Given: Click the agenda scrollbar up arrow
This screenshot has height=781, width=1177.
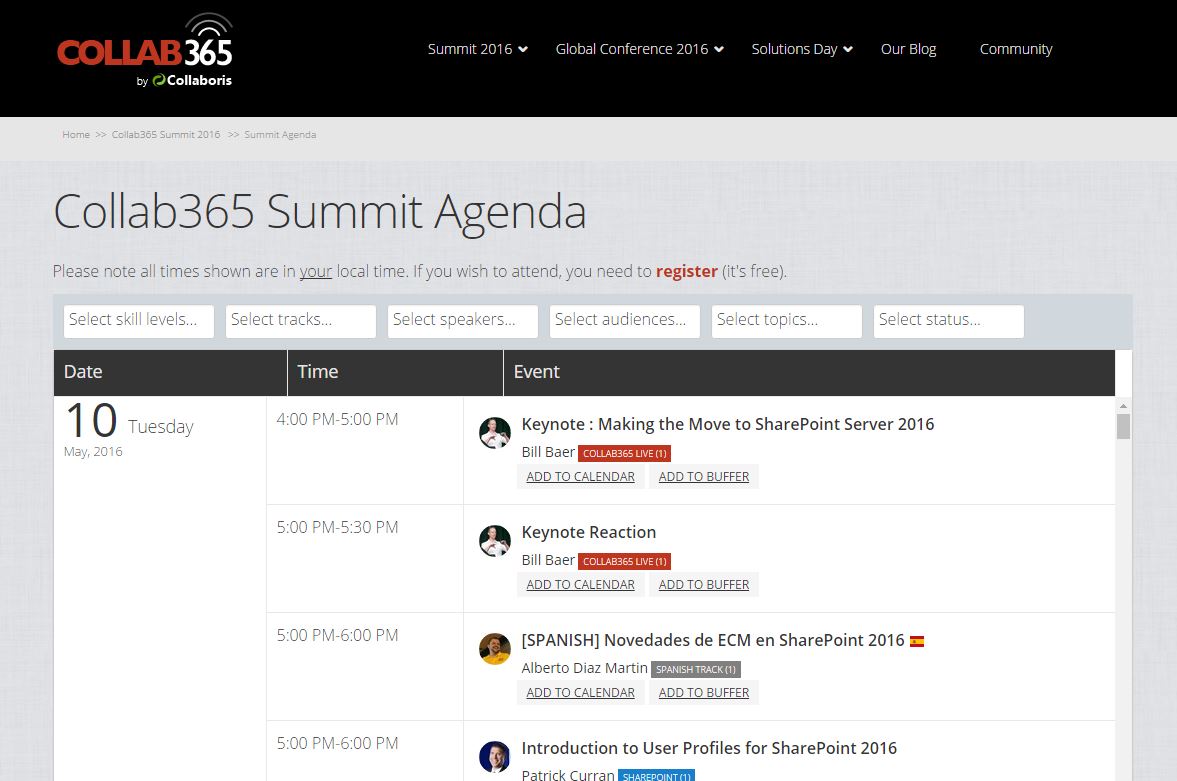Looking at the screenshot, I should (1123, 406).
